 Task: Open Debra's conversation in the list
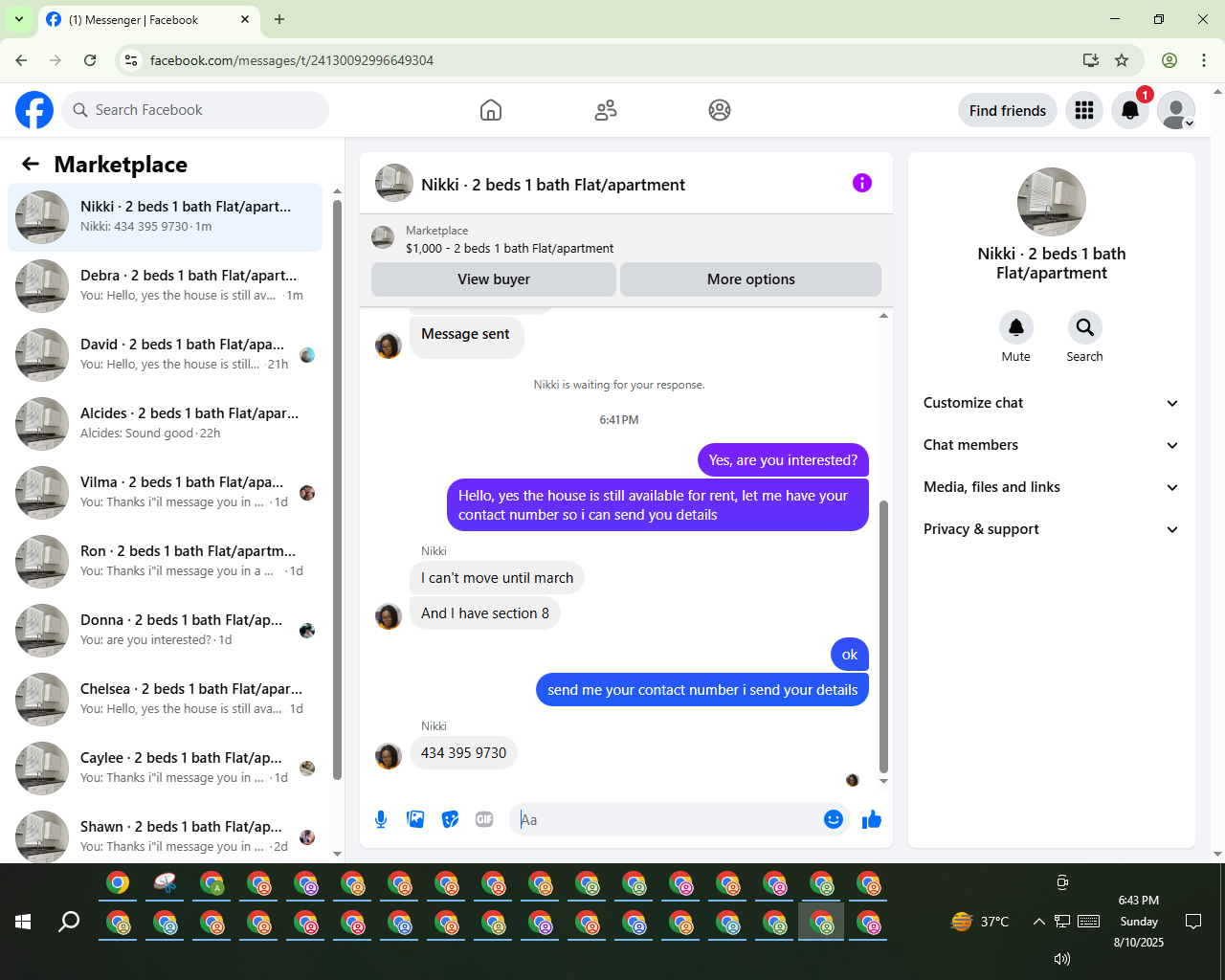click(x=166, y=286)
